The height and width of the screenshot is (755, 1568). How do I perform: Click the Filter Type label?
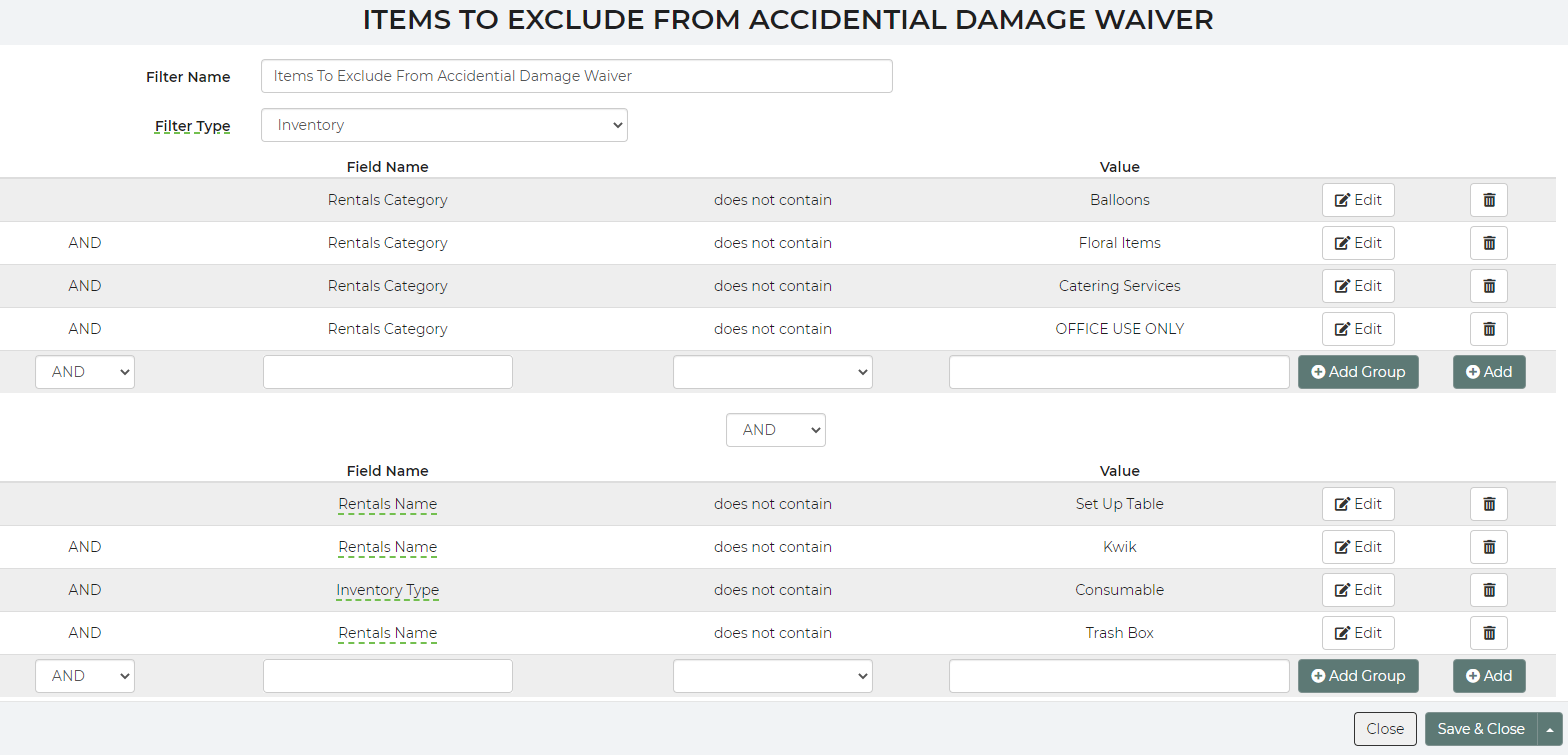pos(192,126)
